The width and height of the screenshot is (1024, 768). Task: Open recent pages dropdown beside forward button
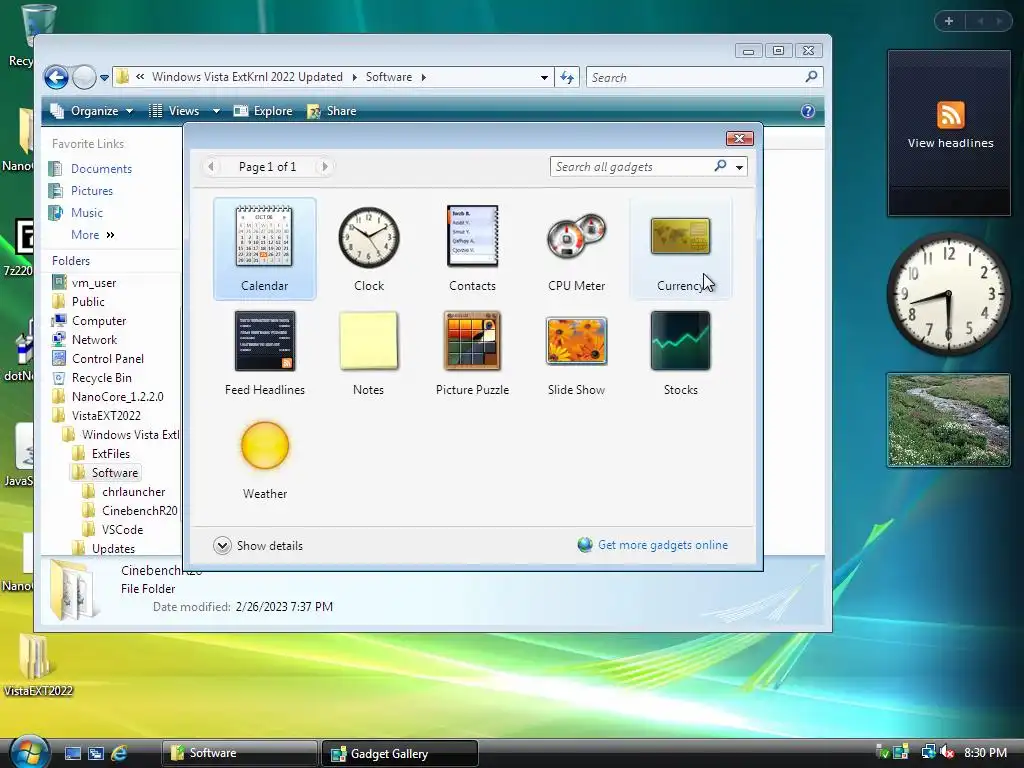click(104, 78)
